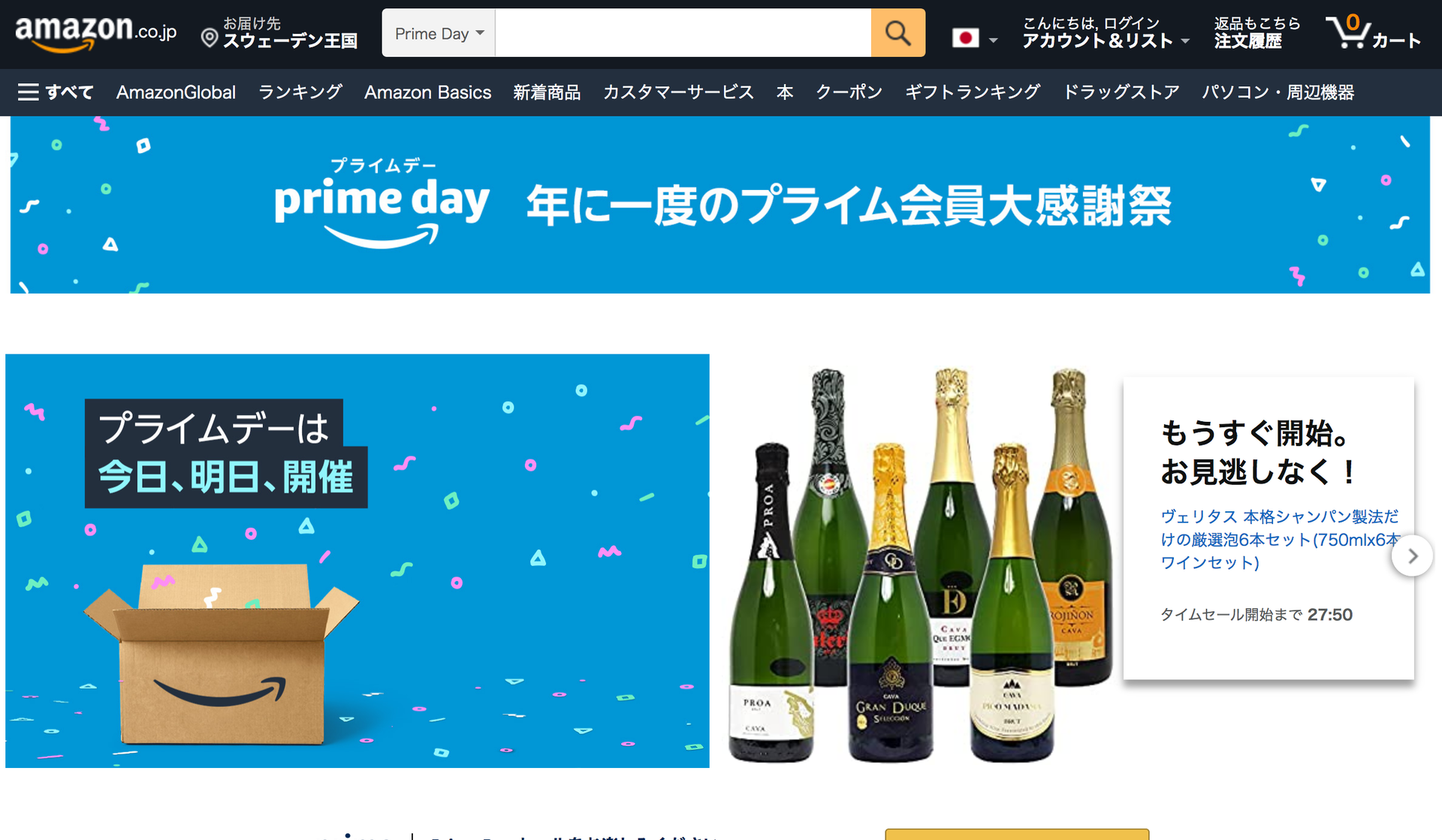Image resolution: width=1442 pixels, height=840 pixels.
Task: Click the orange search magnifier button
Action: tap(897, 33)
